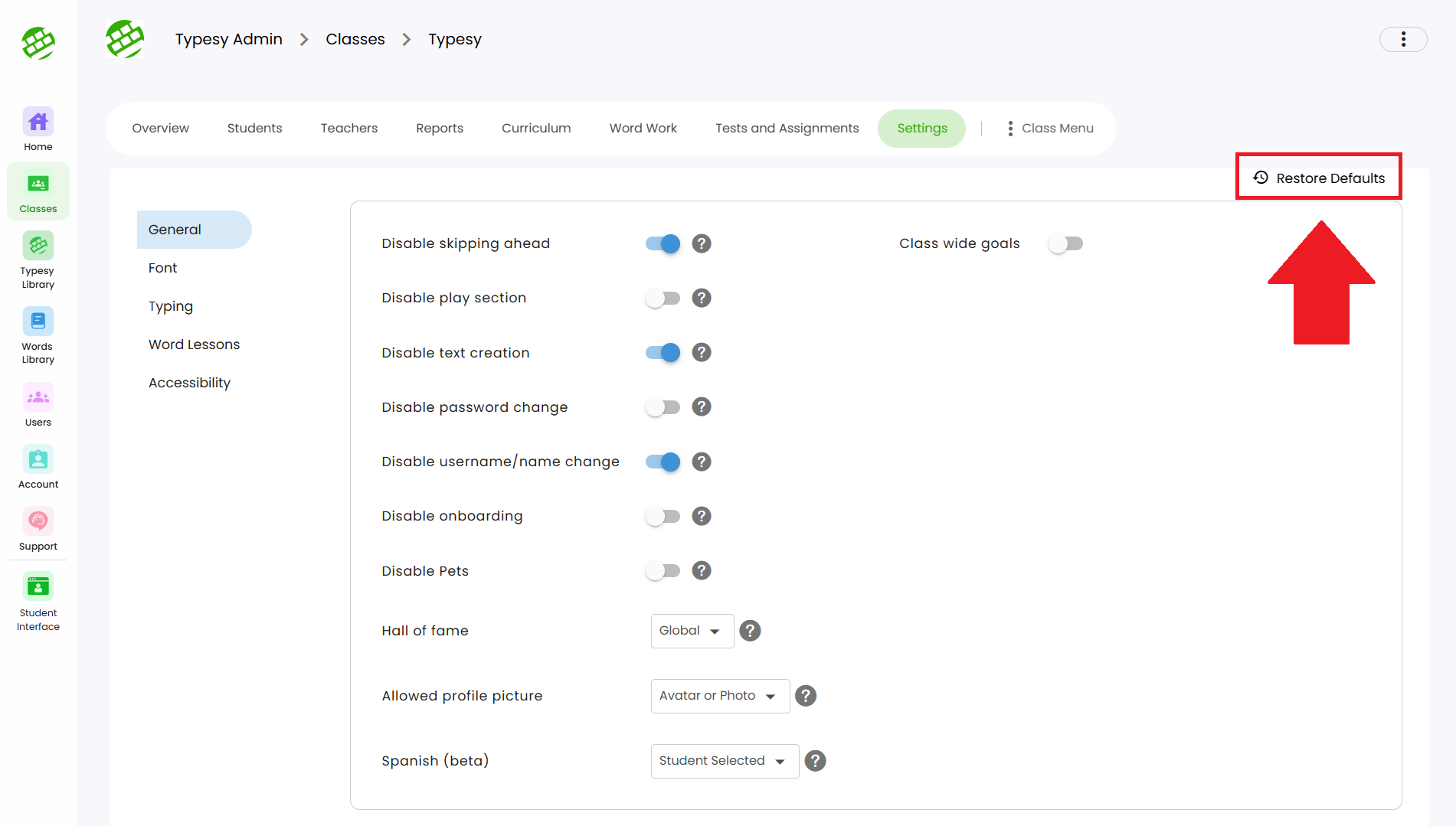Open the Spanish (beta) dropdown

724,761
